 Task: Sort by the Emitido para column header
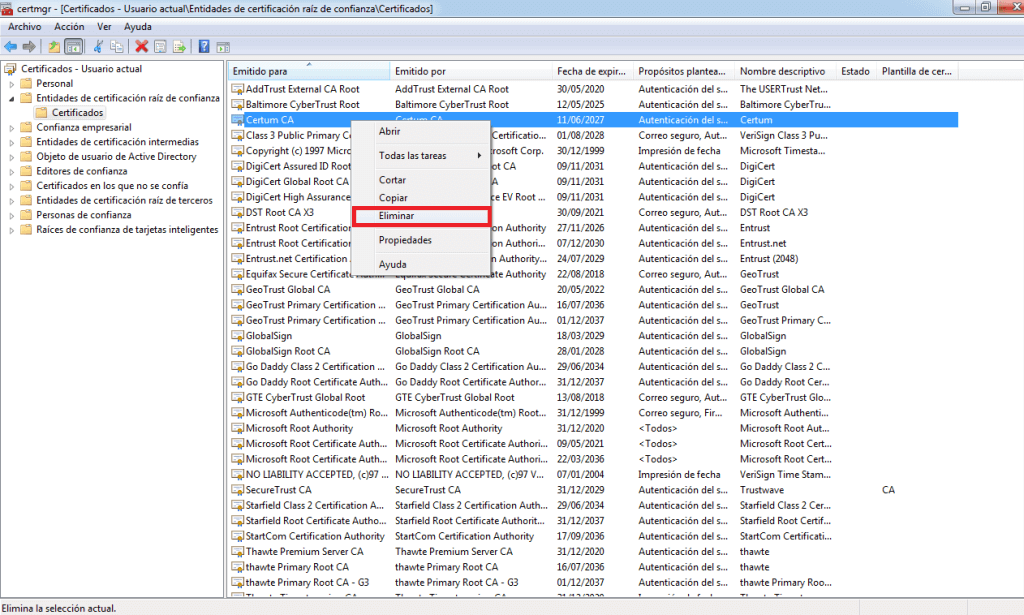tap(308, 71)
